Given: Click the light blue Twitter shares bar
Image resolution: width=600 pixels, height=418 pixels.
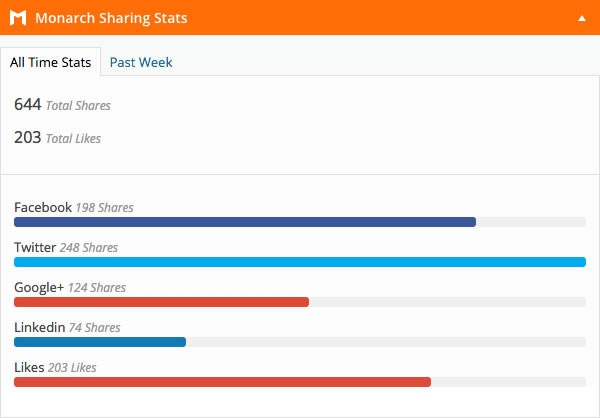Looking at the screenshot, I should click(300, 262).
